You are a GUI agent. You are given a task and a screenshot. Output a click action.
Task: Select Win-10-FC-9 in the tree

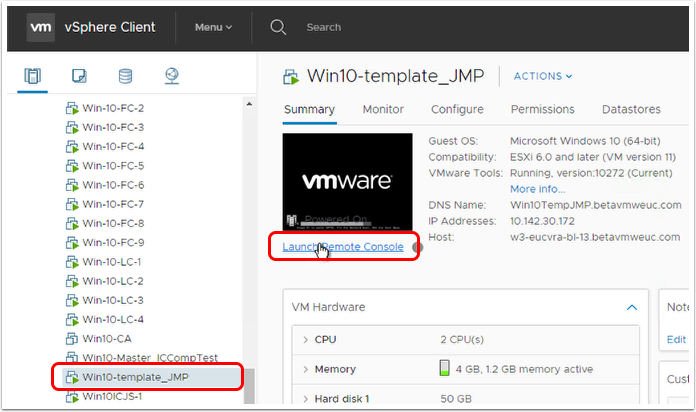click(x=113, y=243)
